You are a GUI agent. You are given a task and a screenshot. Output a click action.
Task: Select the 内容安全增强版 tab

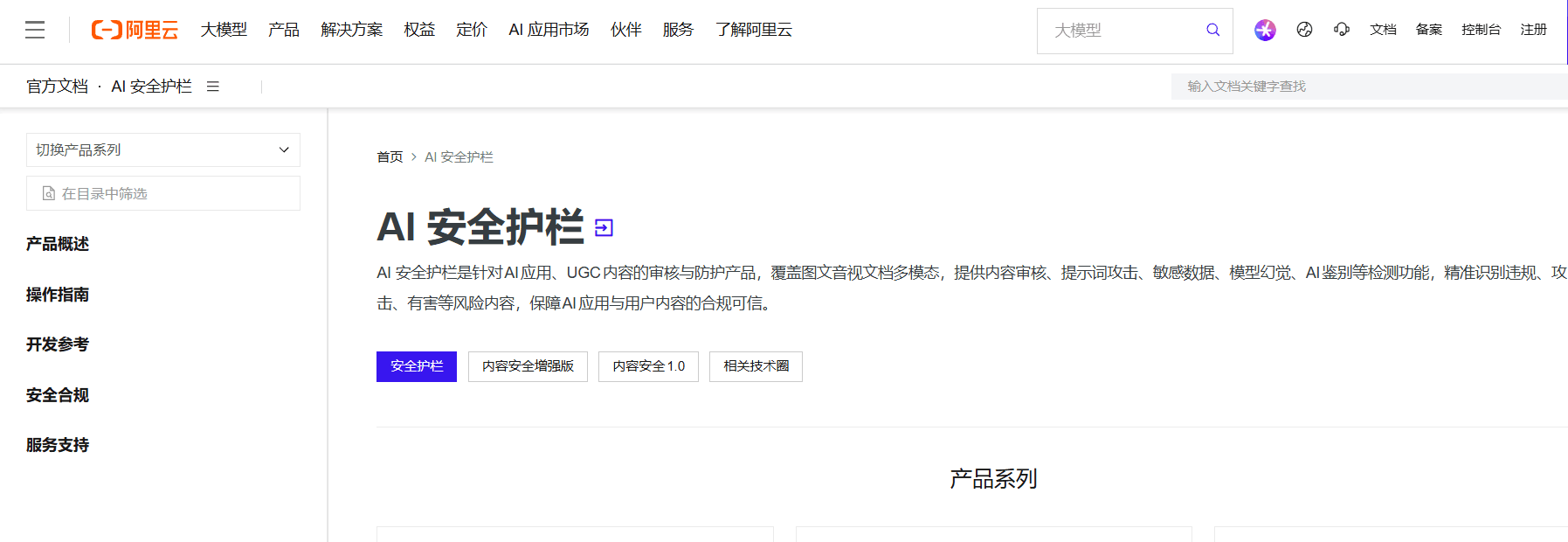528,366
